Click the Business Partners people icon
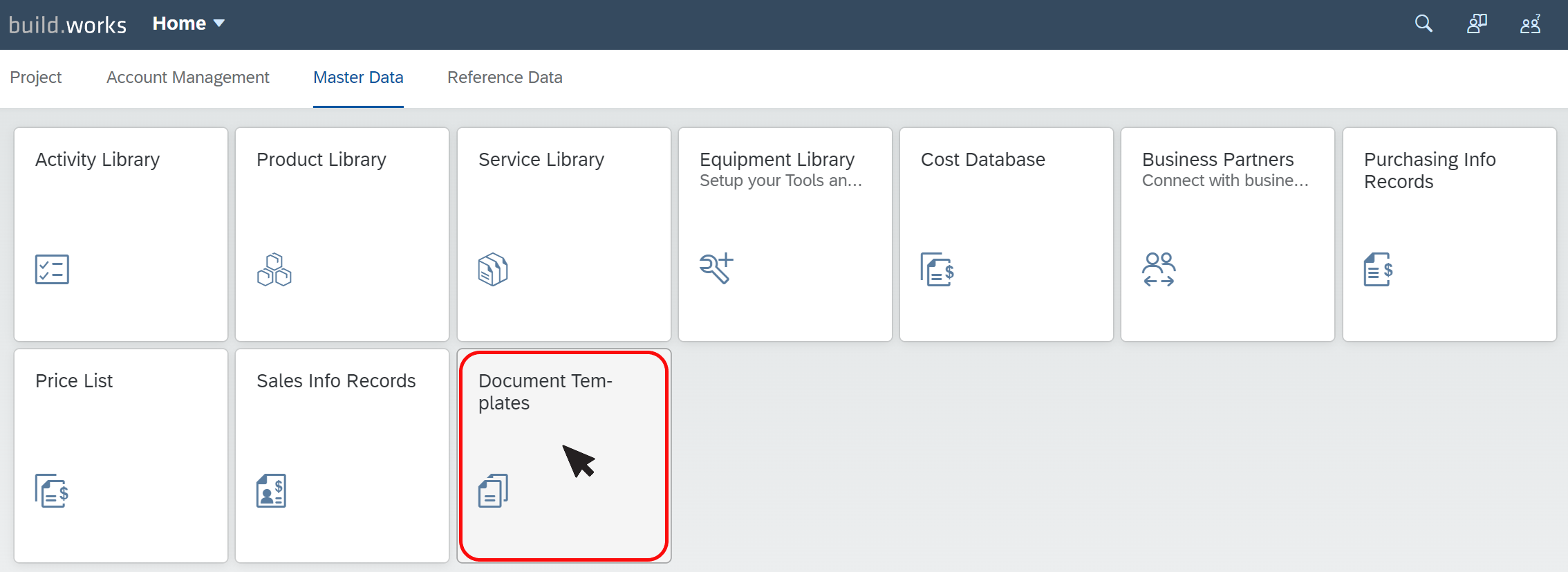The width and height of the screenshot is (1568, 572). point(1159,269)
